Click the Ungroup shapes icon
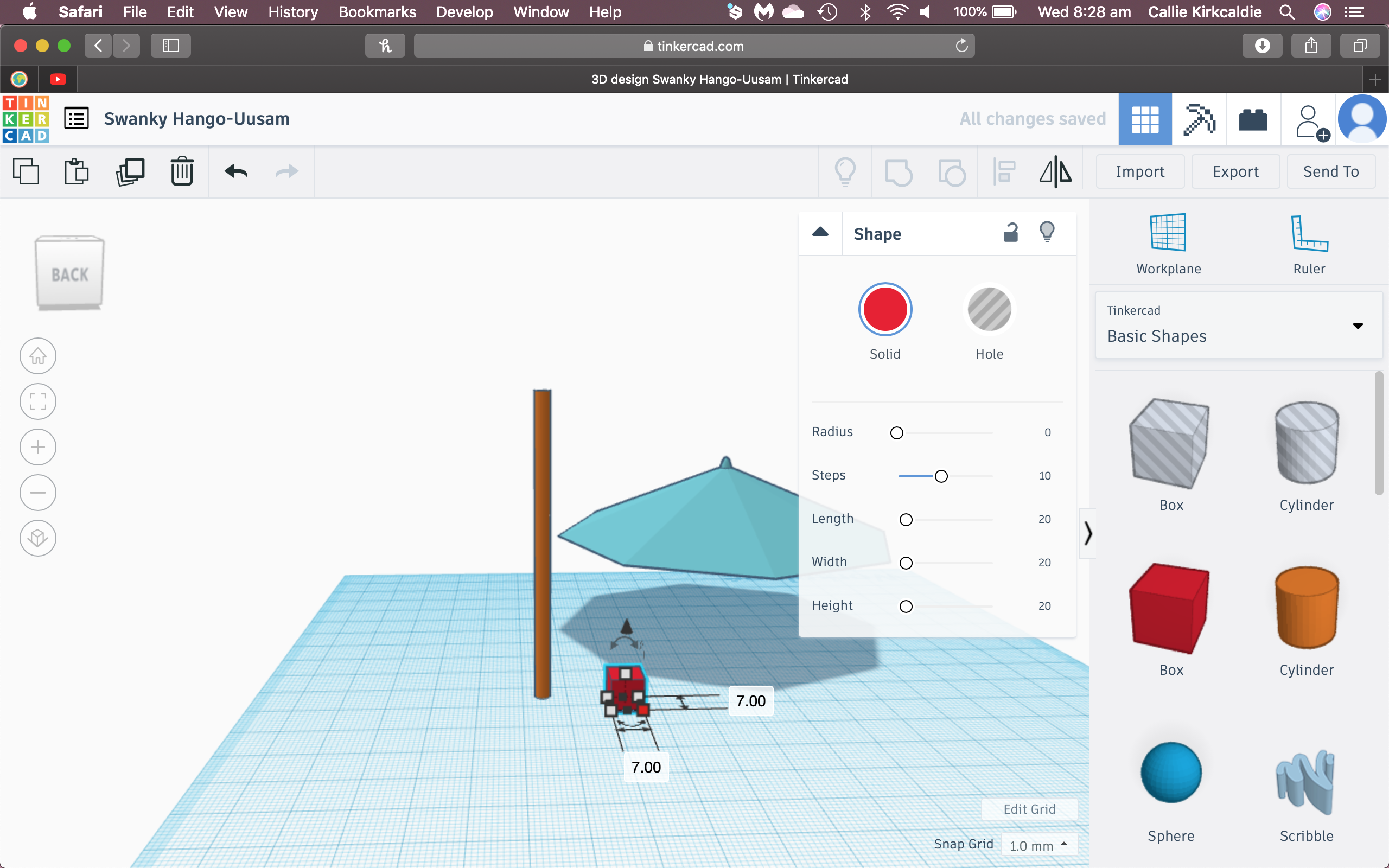1389x868 pixels. [x=952, y=172]
